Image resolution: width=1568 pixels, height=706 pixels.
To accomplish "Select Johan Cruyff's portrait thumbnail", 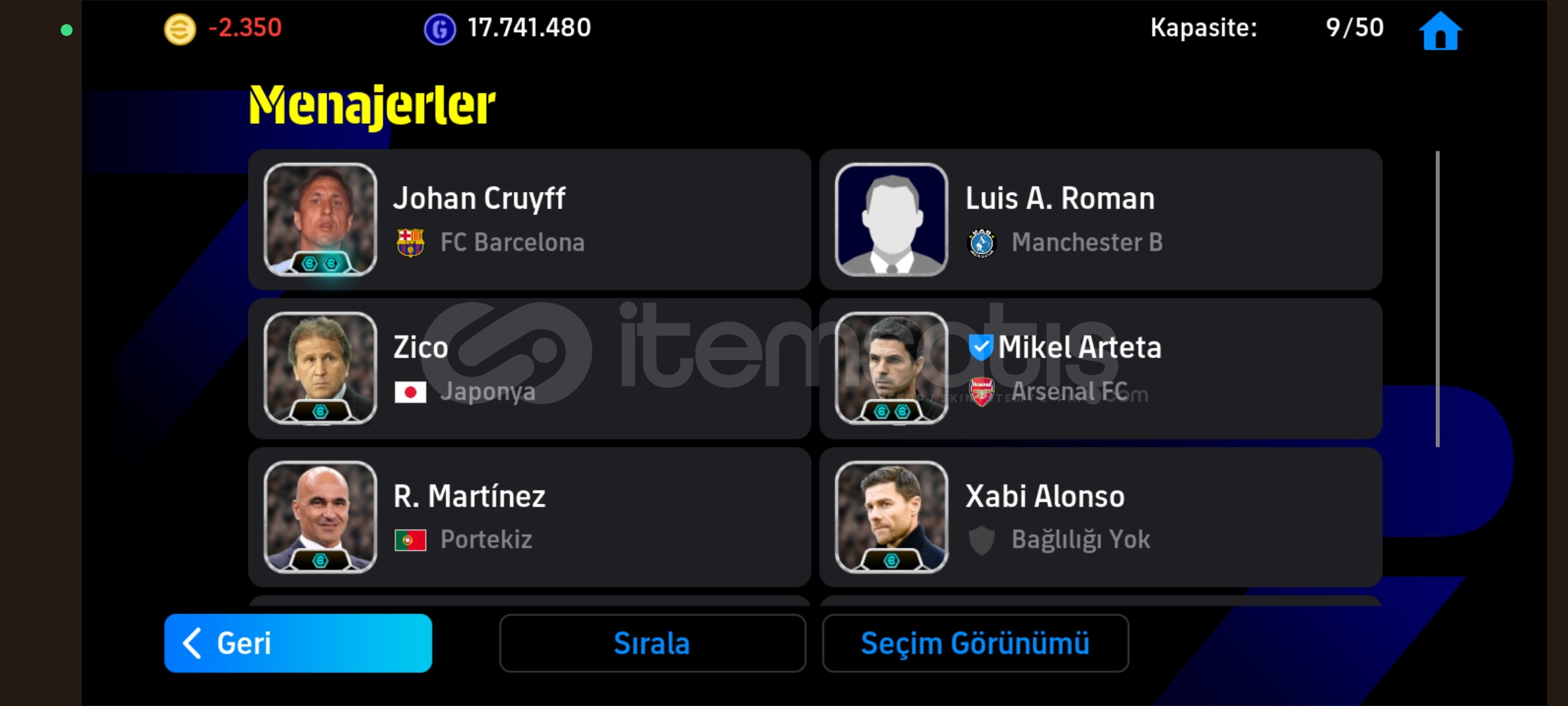I will click(320, 220).
